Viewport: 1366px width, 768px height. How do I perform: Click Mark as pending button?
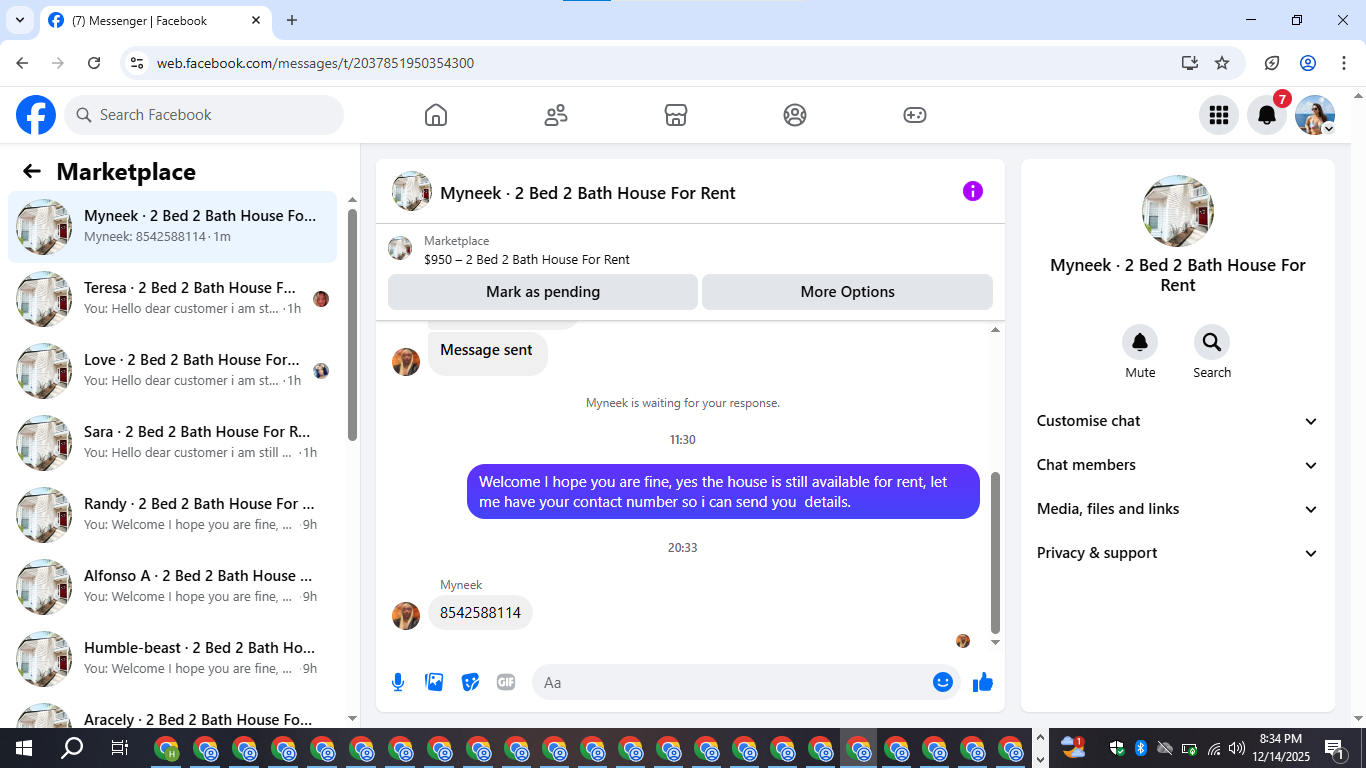[543, 292]
